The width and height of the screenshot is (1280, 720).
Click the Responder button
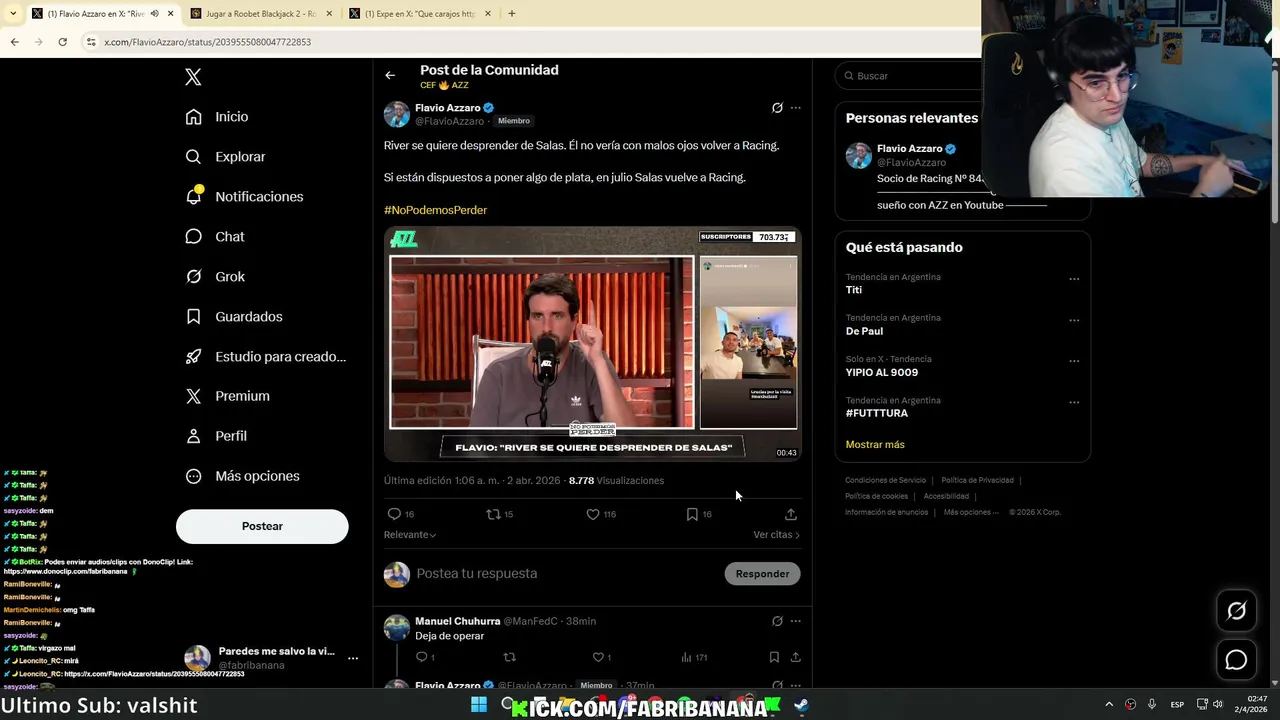(x=762, y=574)
